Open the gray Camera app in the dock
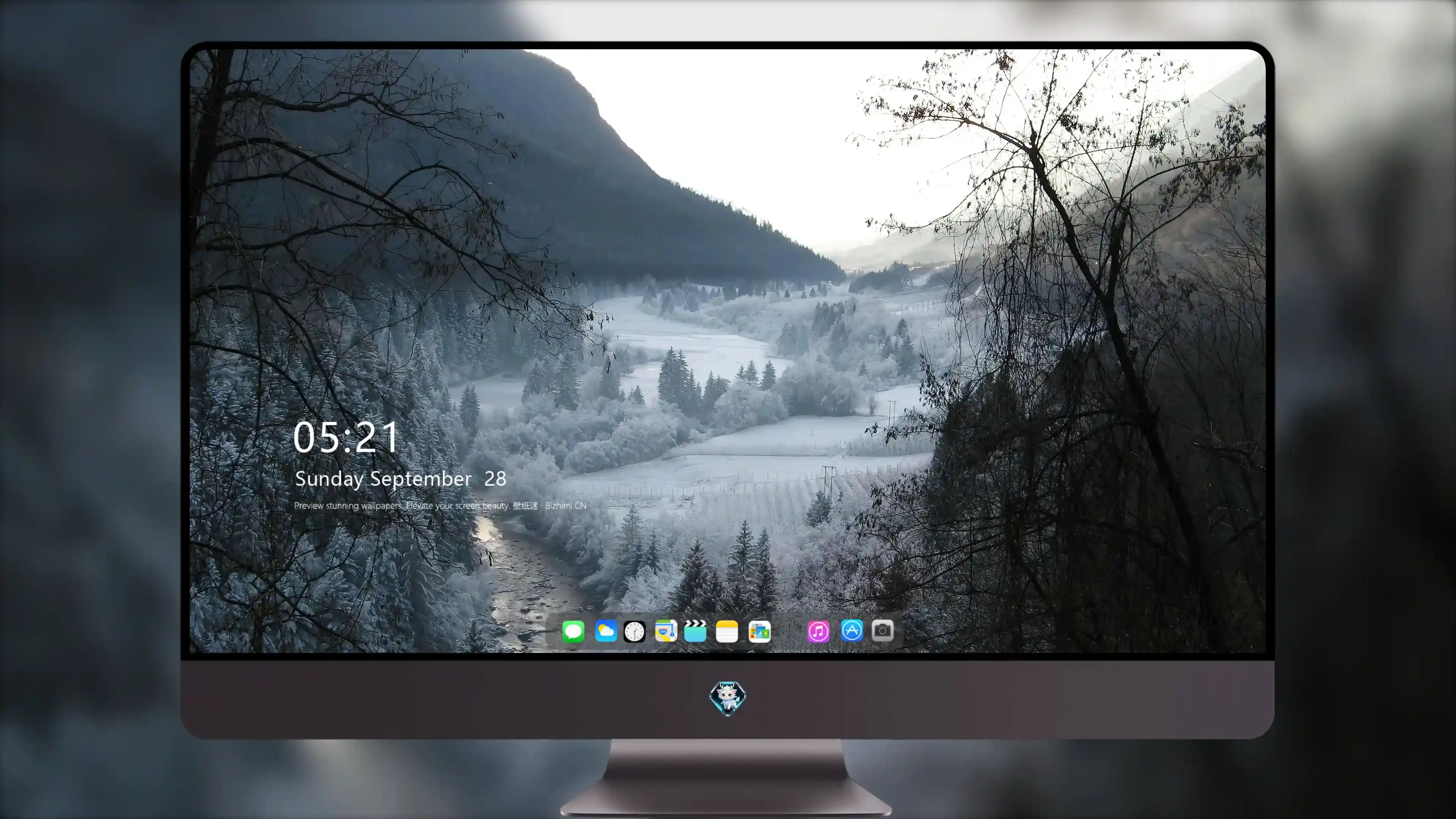 pyautogui.click(x=882, y=630)
